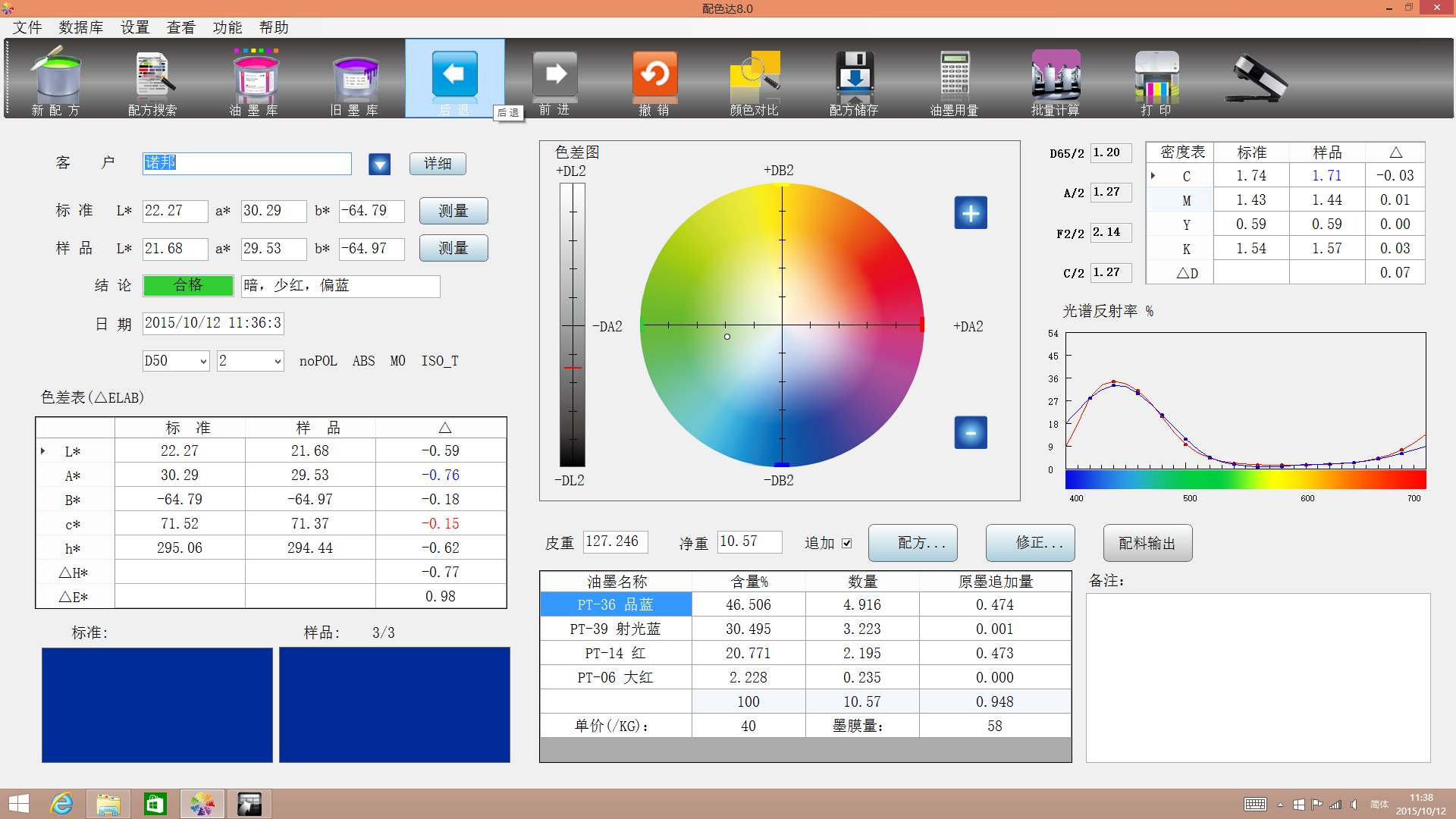Click the 客户 name input field
Viewport: 1456px width, 819px height.
[x=247, y=164]
